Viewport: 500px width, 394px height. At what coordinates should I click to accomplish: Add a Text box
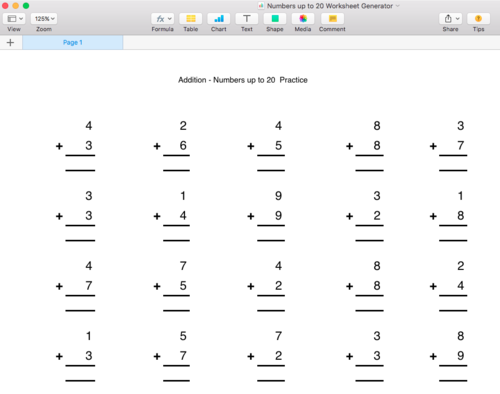(247, 19)
